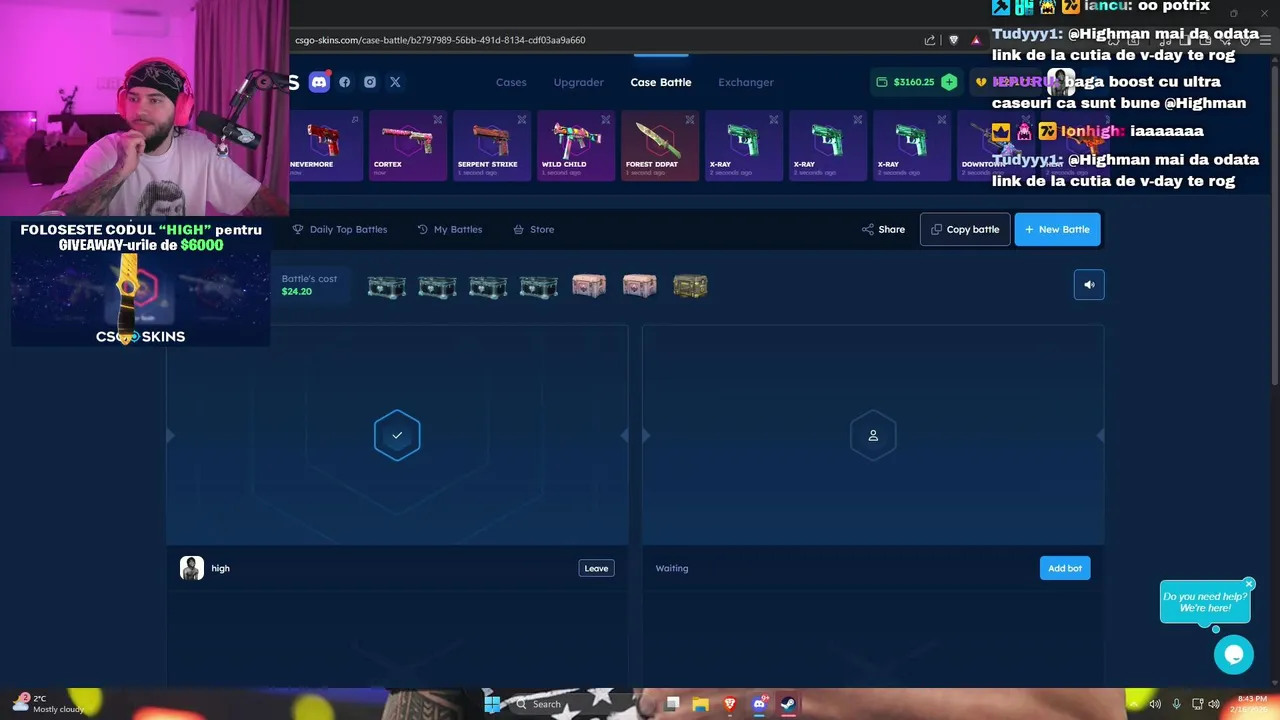This screenshot has height=720, width=1280.
Task: Toggle the battle sound speaker button
Action: 1089,285
